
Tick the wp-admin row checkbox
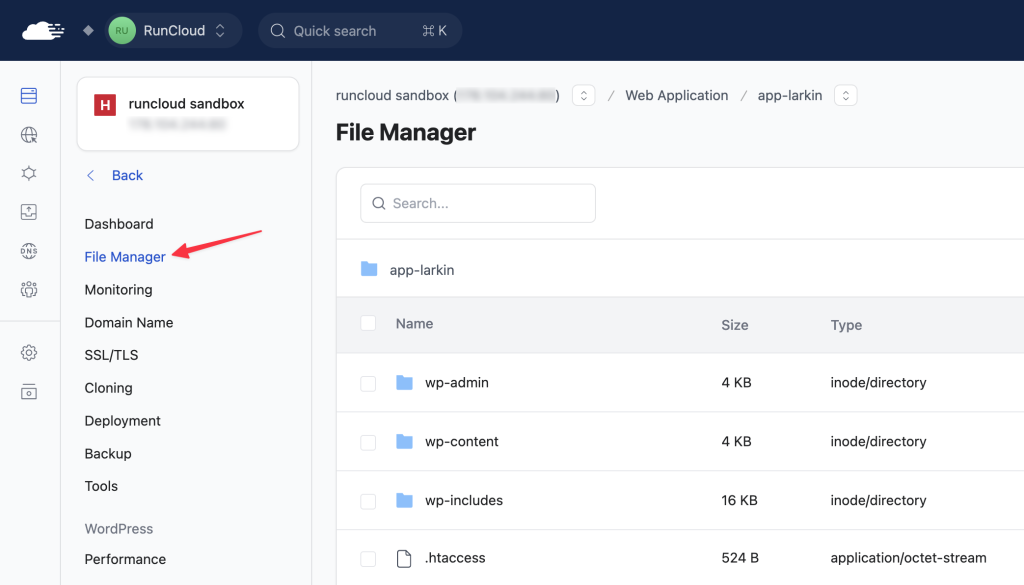[368, 383]
